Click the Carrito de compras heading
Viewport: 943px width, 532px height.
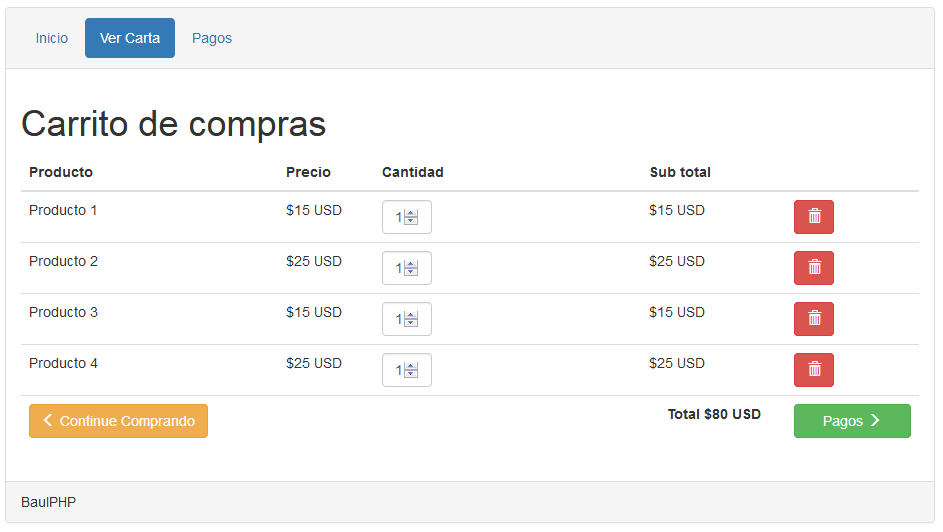[174, 124]
